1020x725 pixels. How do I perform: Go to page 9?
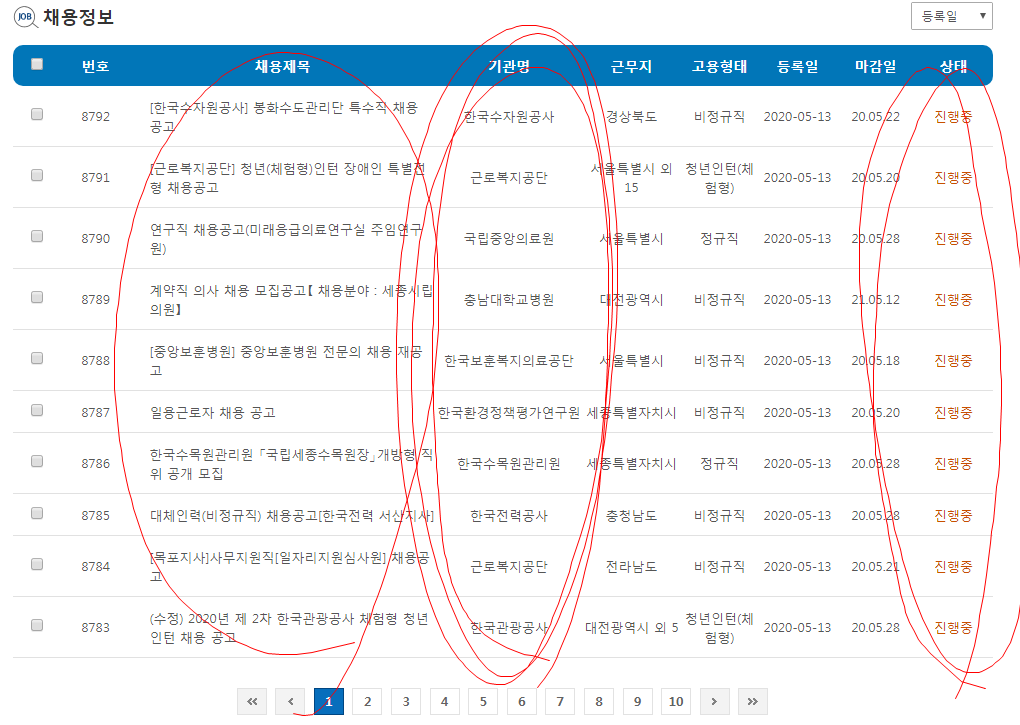(x=637, y=702)
